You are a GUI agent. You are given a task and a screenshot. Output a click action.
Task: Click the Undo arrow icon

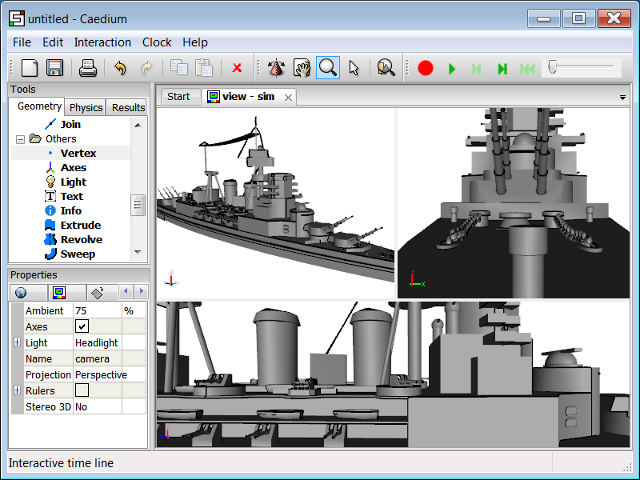(121, 68)
